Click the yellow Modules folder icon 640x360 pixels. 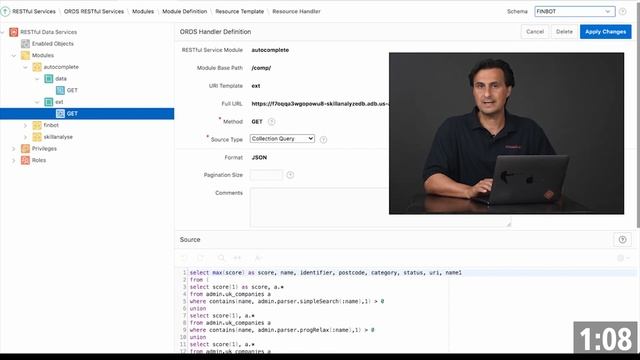(x=25, y=55)
